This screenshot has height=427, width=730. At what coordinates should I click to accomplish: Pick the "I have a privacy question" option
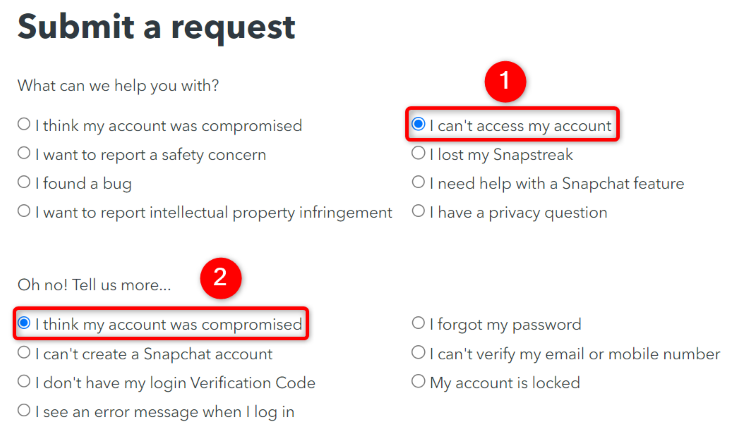(419, 212)
